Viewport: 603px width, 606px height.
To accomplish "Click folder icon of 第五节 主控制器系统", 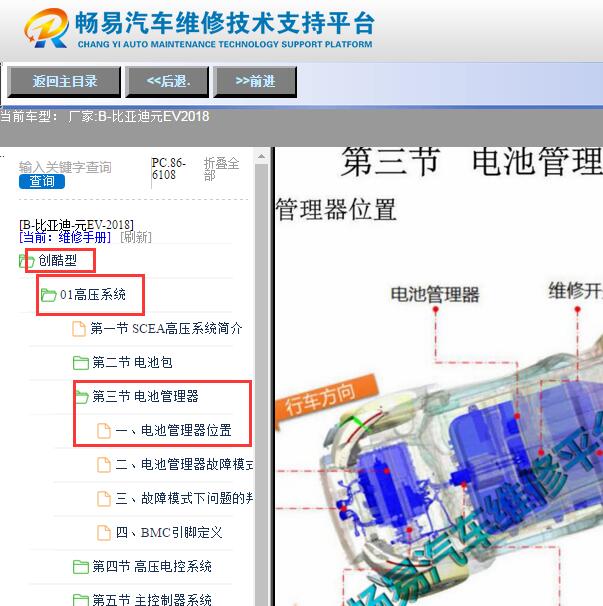I will tap(81, 600).
